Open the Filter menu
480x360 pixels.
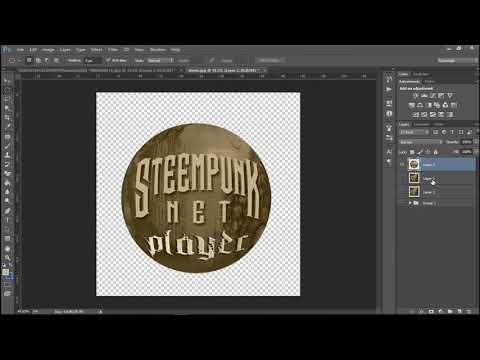[113, 50]
